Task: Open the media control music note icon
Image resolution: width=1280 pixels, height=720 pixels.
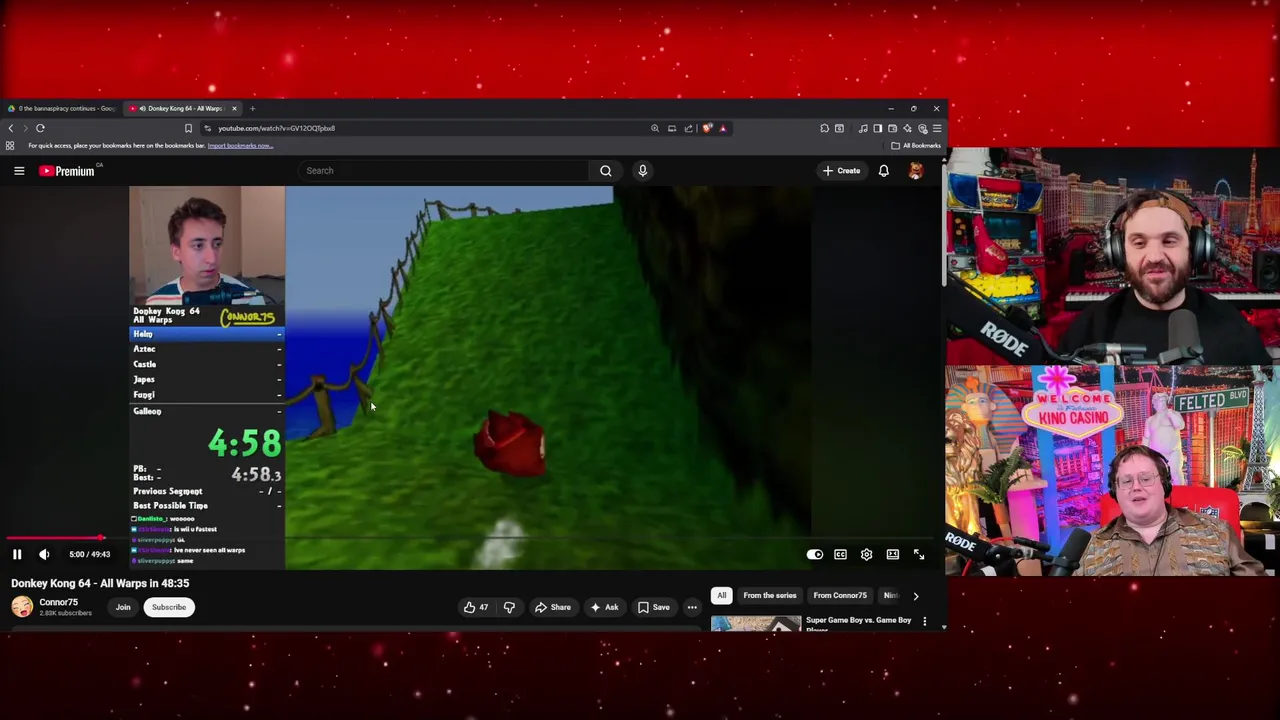Action: pyautogui.click(x=863, y=128)
